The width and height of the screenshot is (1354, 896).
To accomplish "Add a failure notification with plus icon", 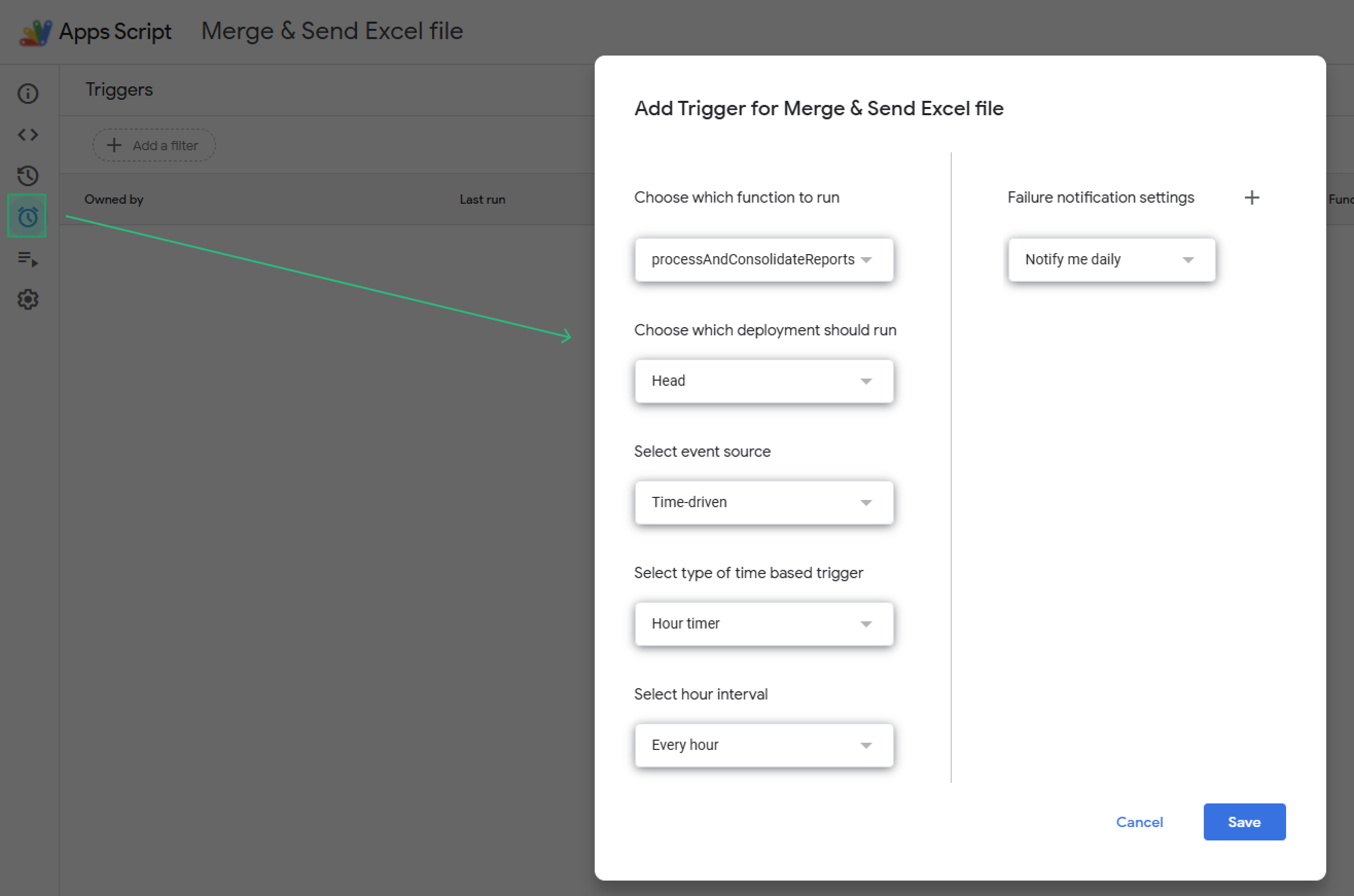I will [1251, 198].
